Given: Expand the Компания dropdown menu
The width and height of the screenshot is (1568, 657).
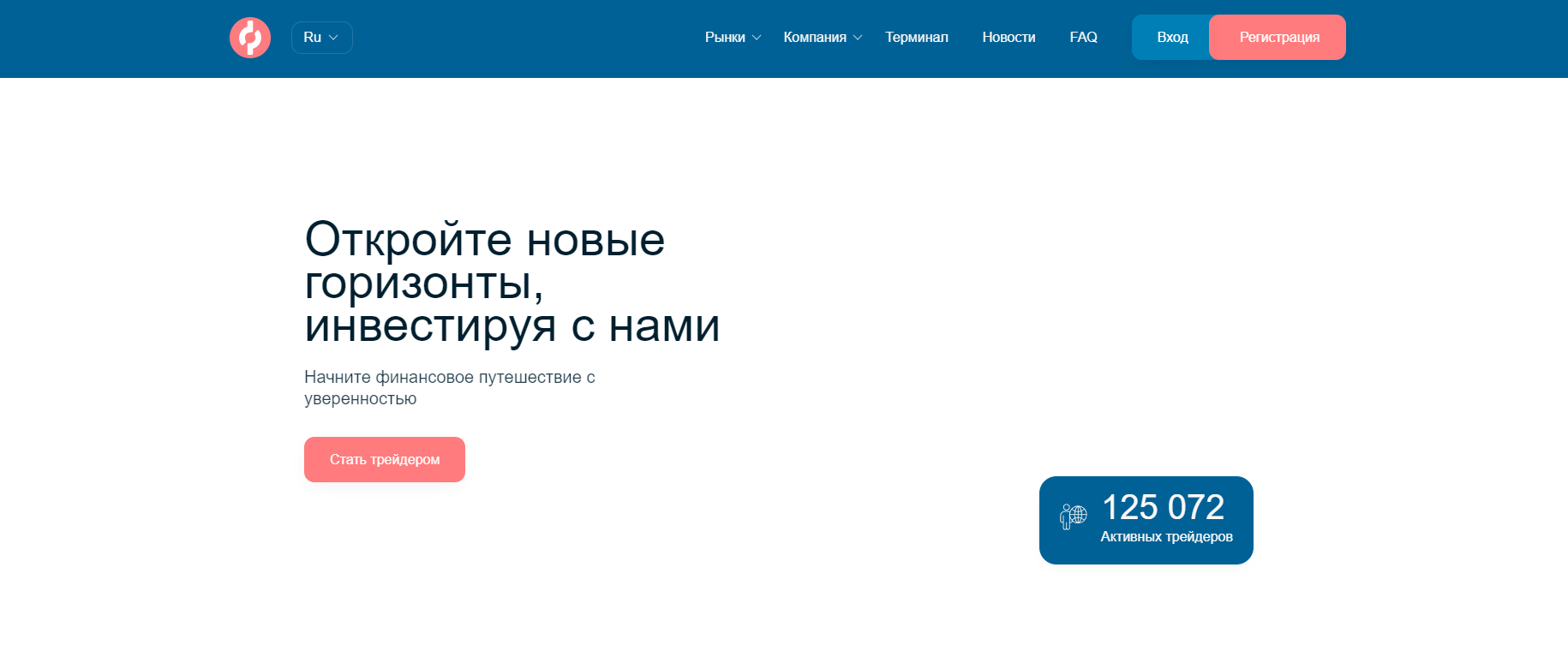Looking at the screenshot, I should 814,38.
